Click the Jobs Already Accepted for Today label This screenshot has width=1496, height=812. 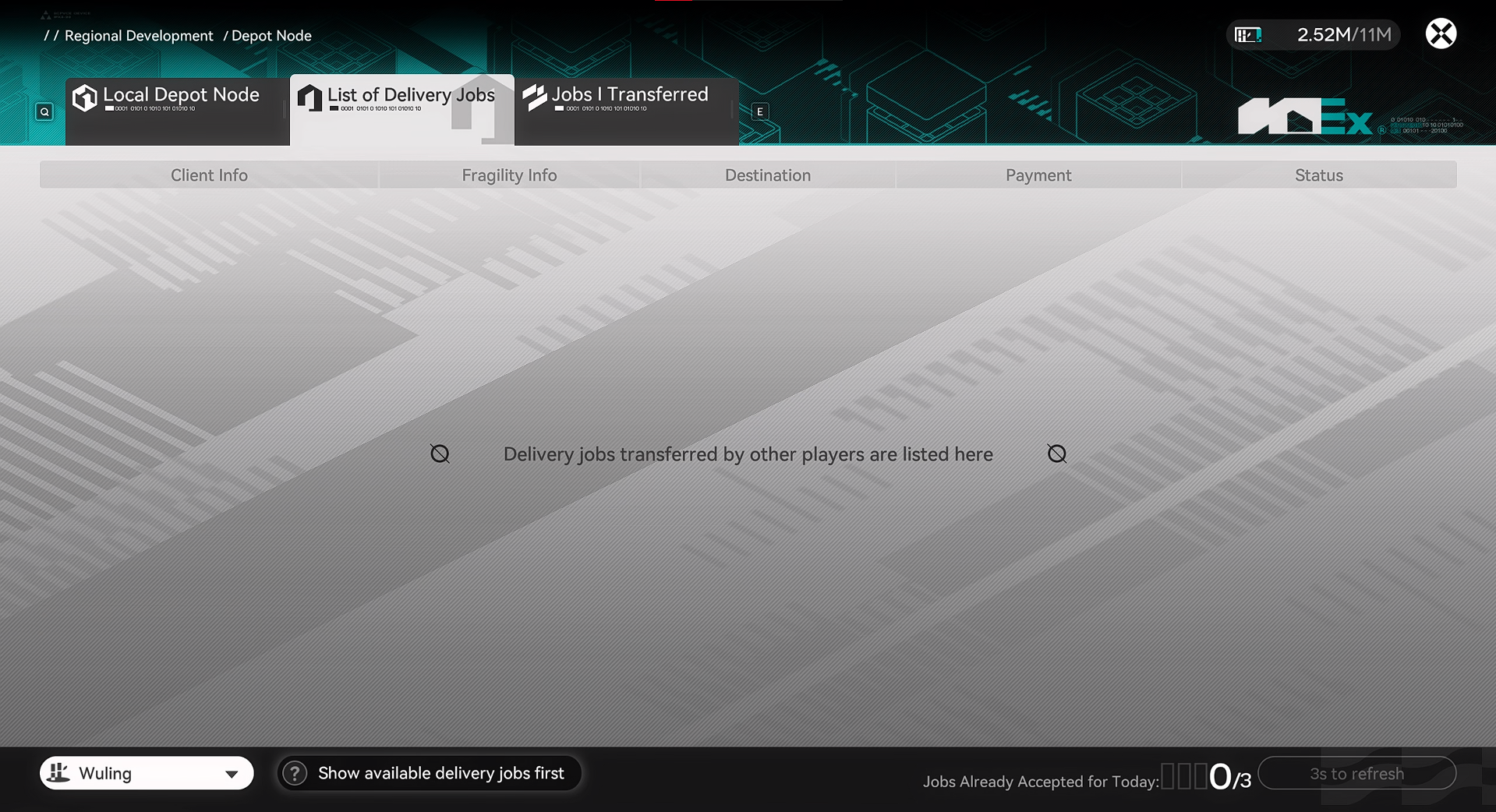(1041, 782)
